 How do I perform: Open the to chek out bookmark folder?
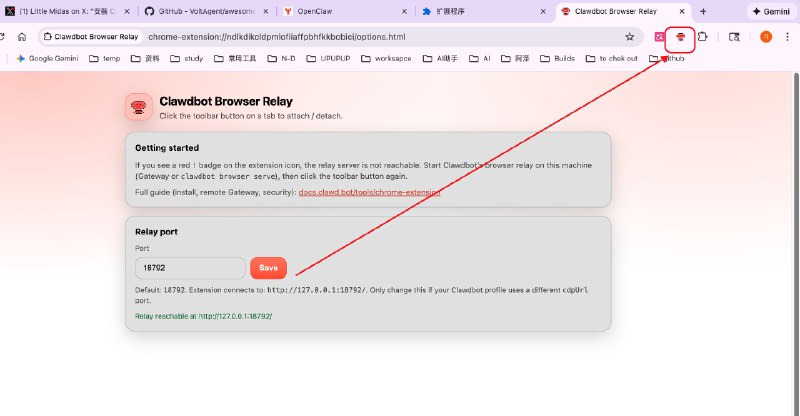coord(612,59)
